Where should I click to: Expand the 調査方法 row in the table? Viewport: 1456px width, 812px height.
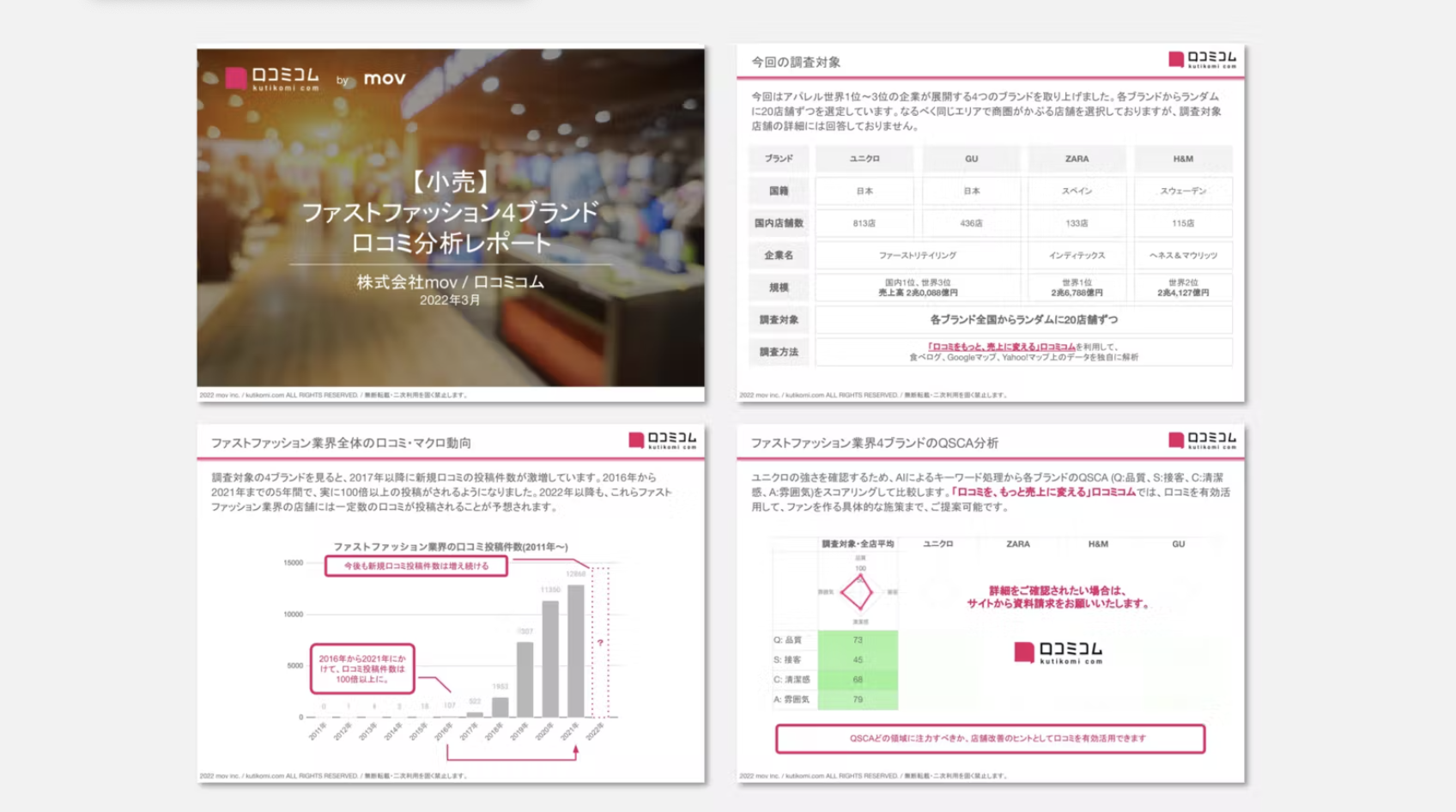[x=780, y=351]
